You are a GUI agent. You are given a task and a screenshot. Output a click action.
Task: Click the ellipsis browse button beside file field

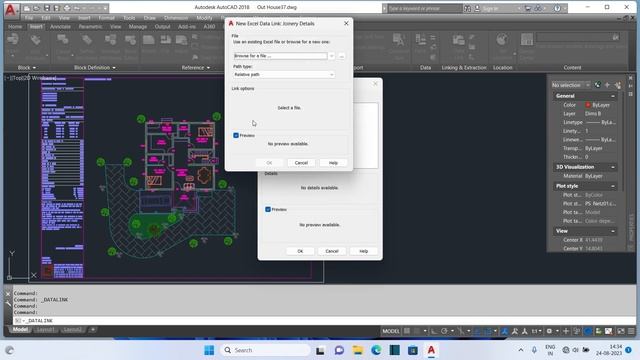tap(342, 56)
